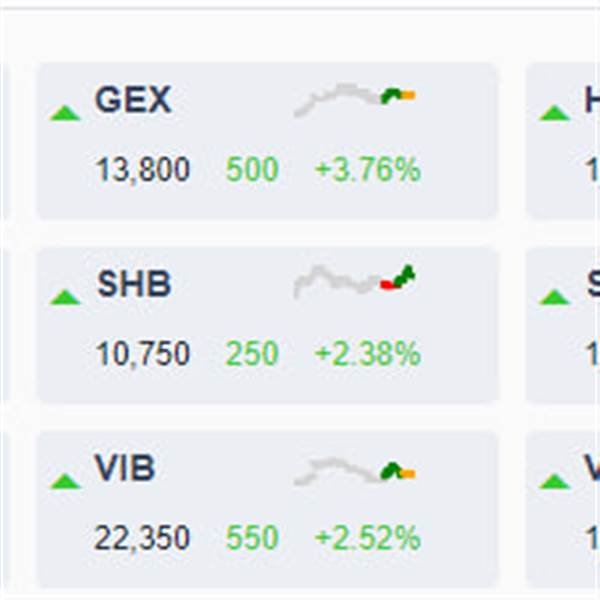
Task: Select the GEX ticker symbol
Action: (x=133, y=99)
